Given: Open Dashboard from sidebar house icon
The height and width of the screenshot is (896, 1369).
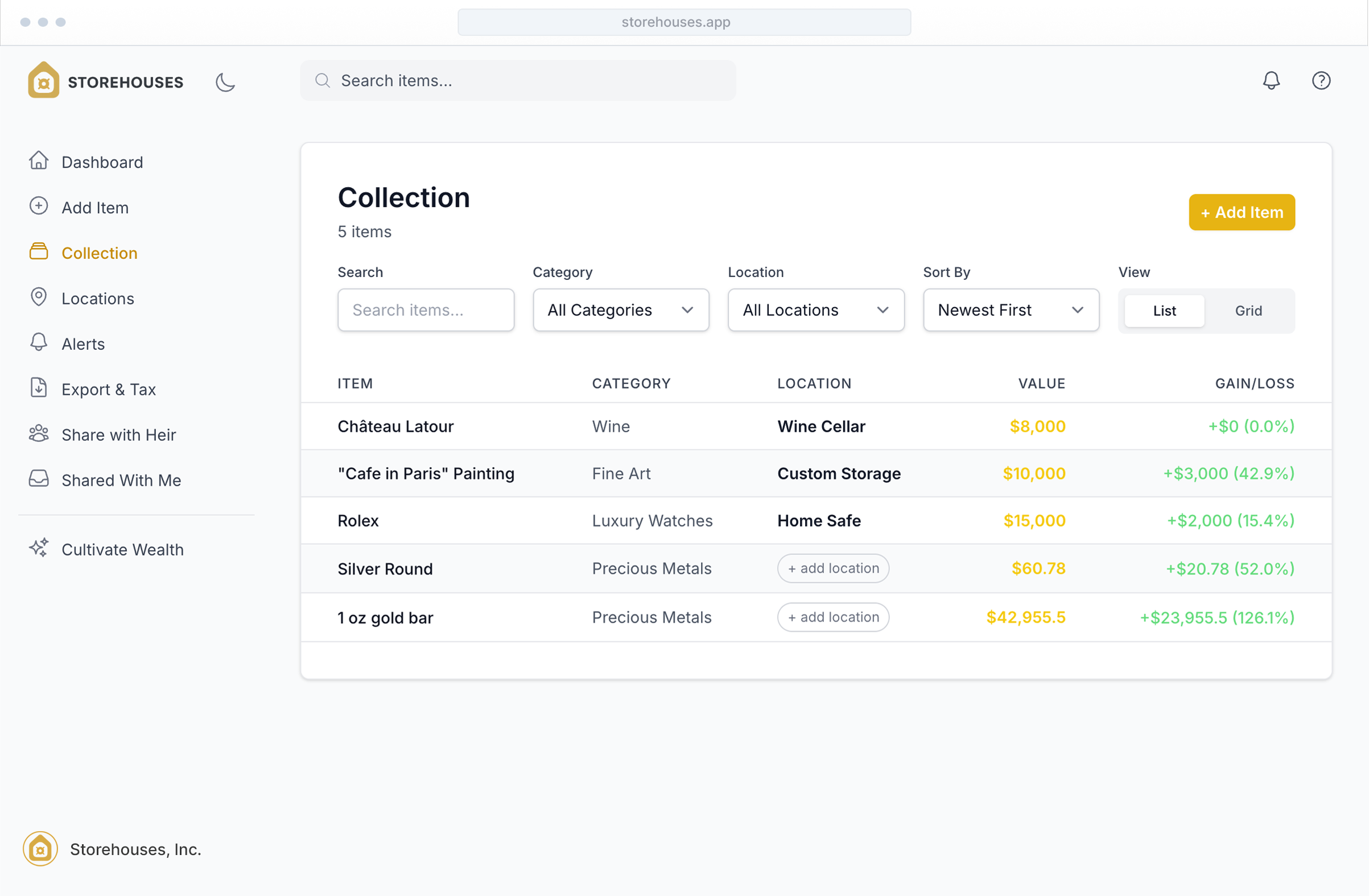Looking at the screenshot, I should coord(39,161).
